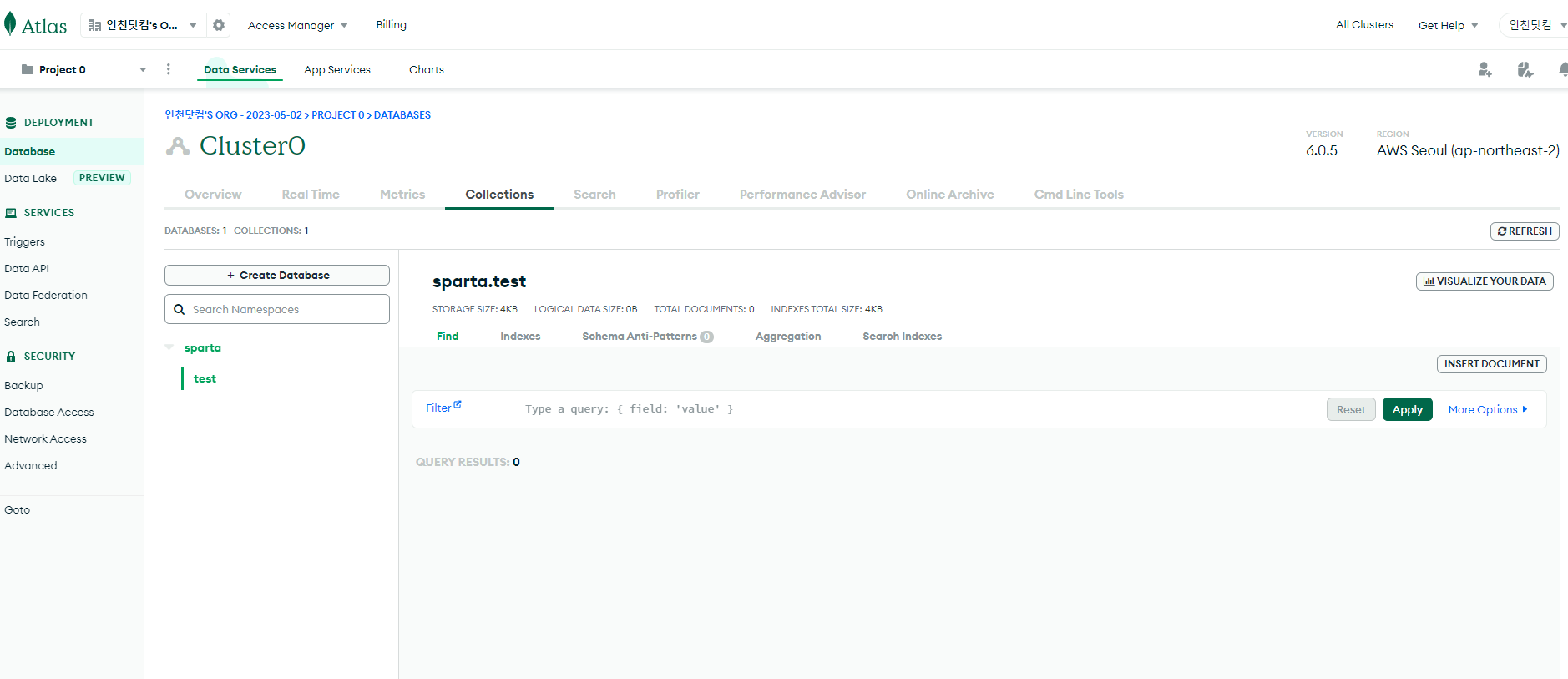Image resolution: width=1568 pixels, height=679 pixels.
Task: Switch to App Services tab
Action: tap(337, 70)
